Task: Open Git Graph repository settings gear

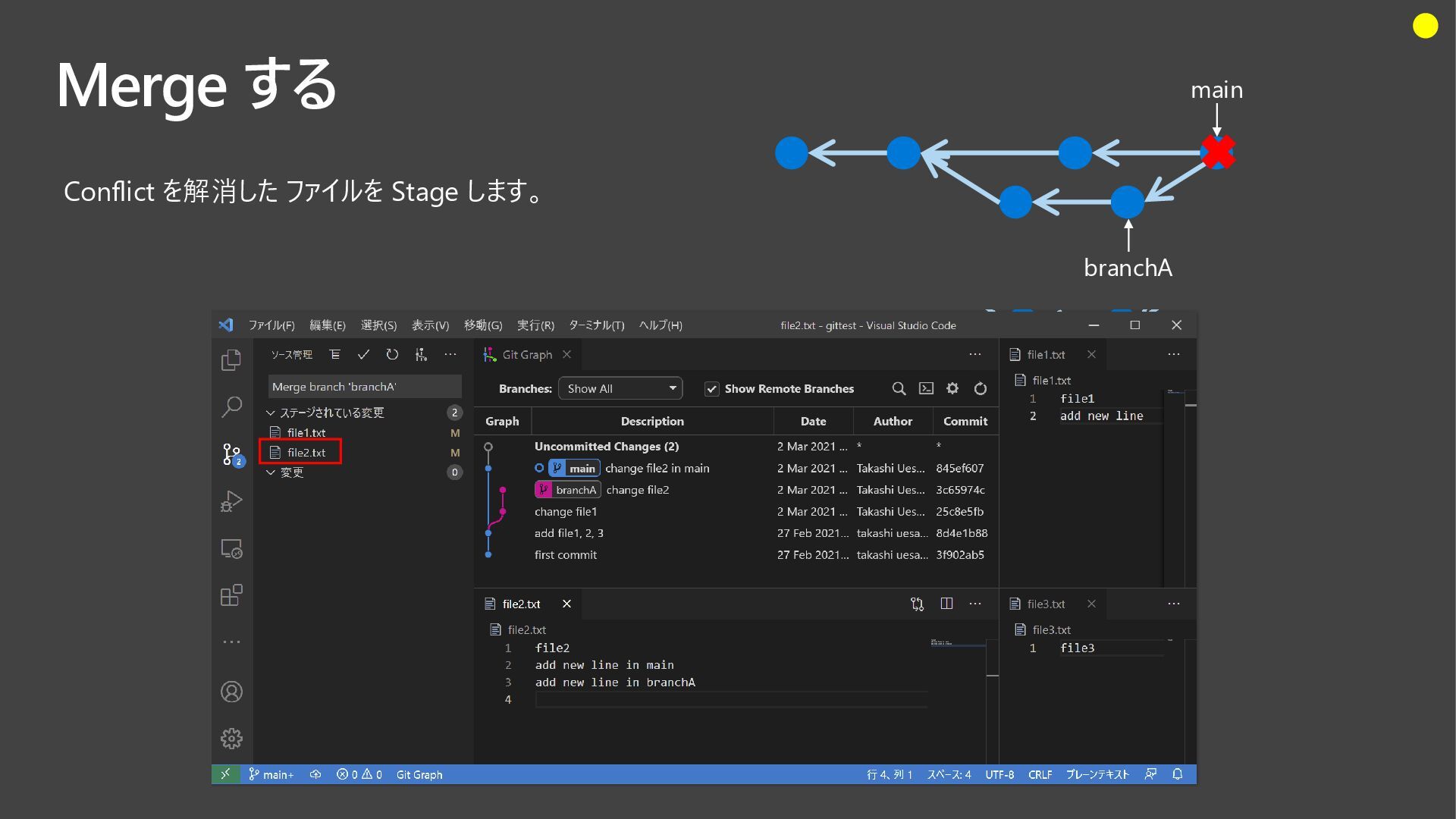Action: pyautogui.click(x=952, y=388)
